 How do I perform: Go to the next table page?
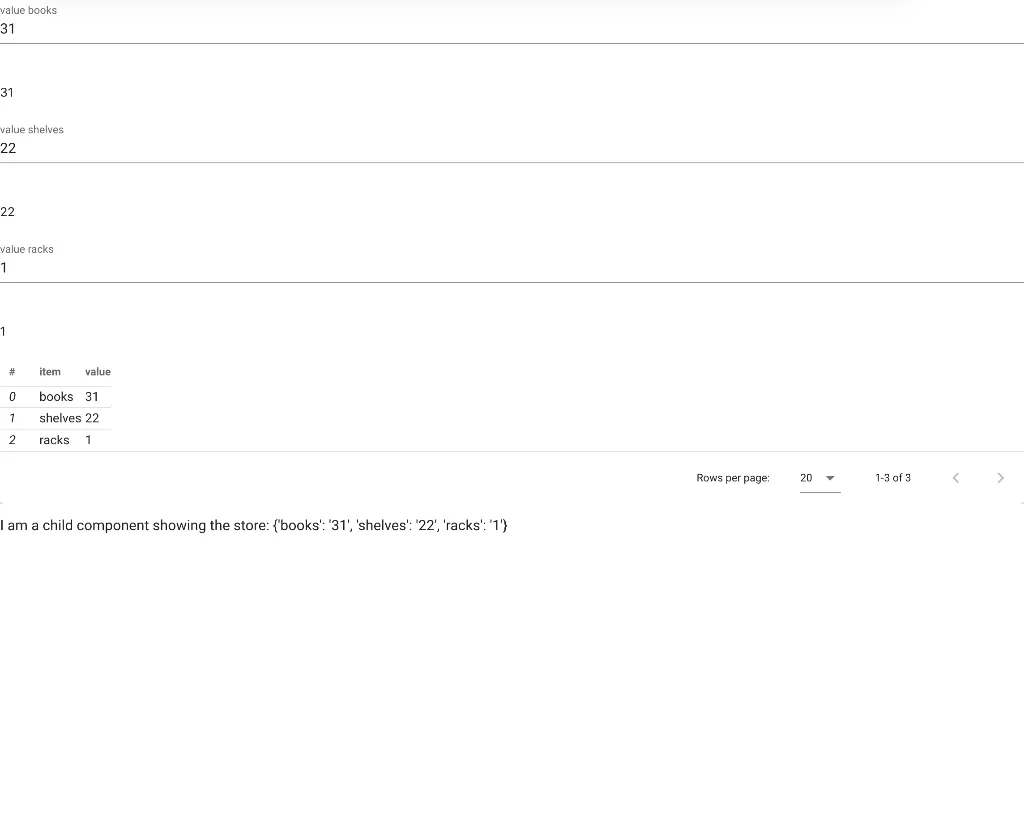click(x=1000, y=478)
